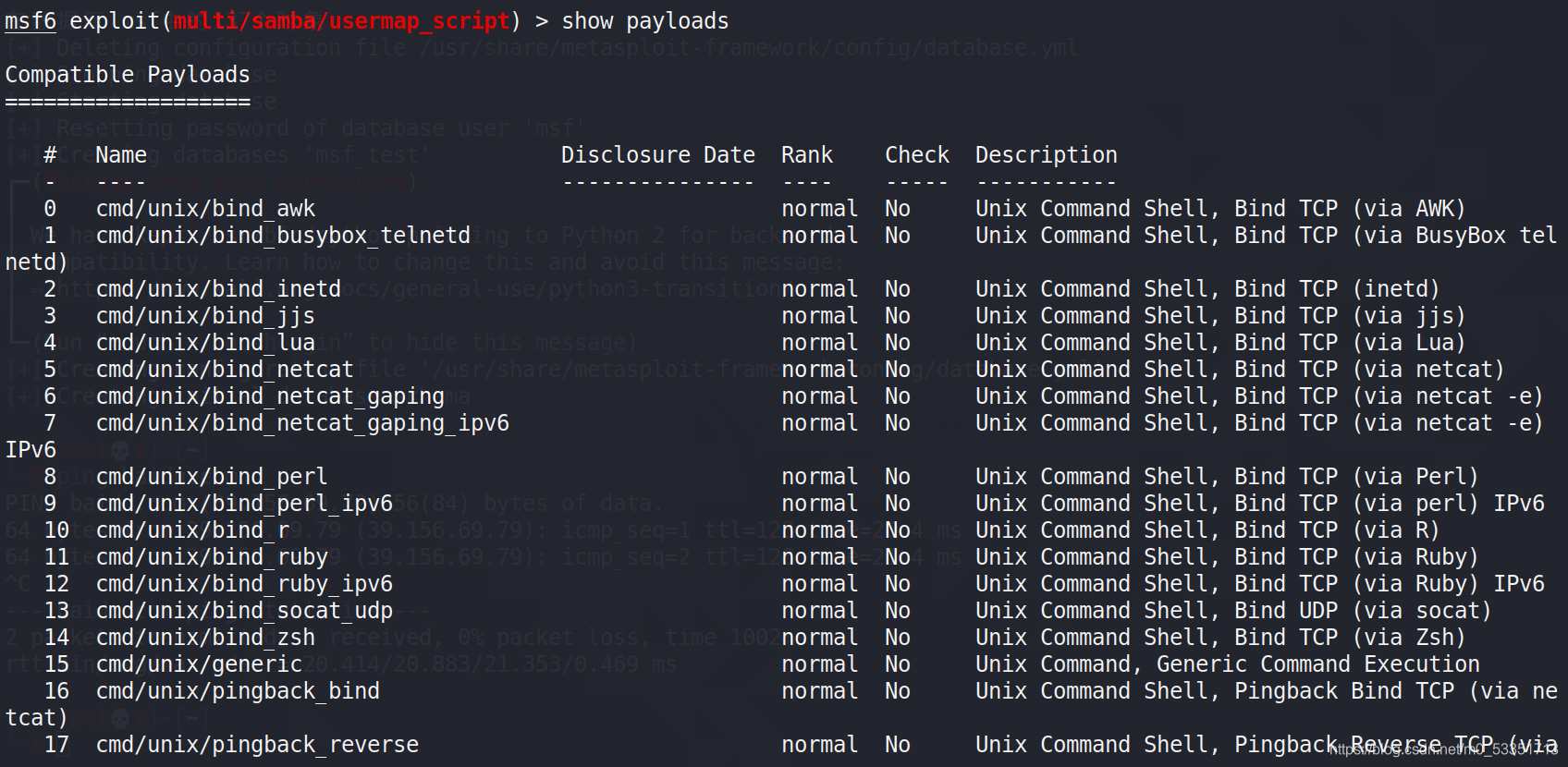The image size is (1568, 767).
Task: Click description 'Generic Command Execution'
Action: [x=1318, y=664]
